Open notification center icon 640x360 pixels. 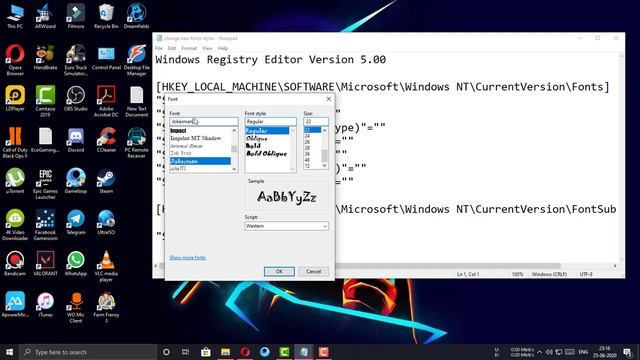pyautogui.click(x=627, y=352)
